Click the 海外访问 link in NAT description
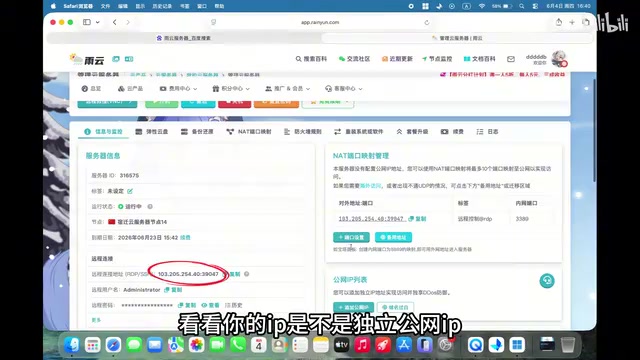The width and height of the screenshot is (640, 360). [x=370, y=186]
